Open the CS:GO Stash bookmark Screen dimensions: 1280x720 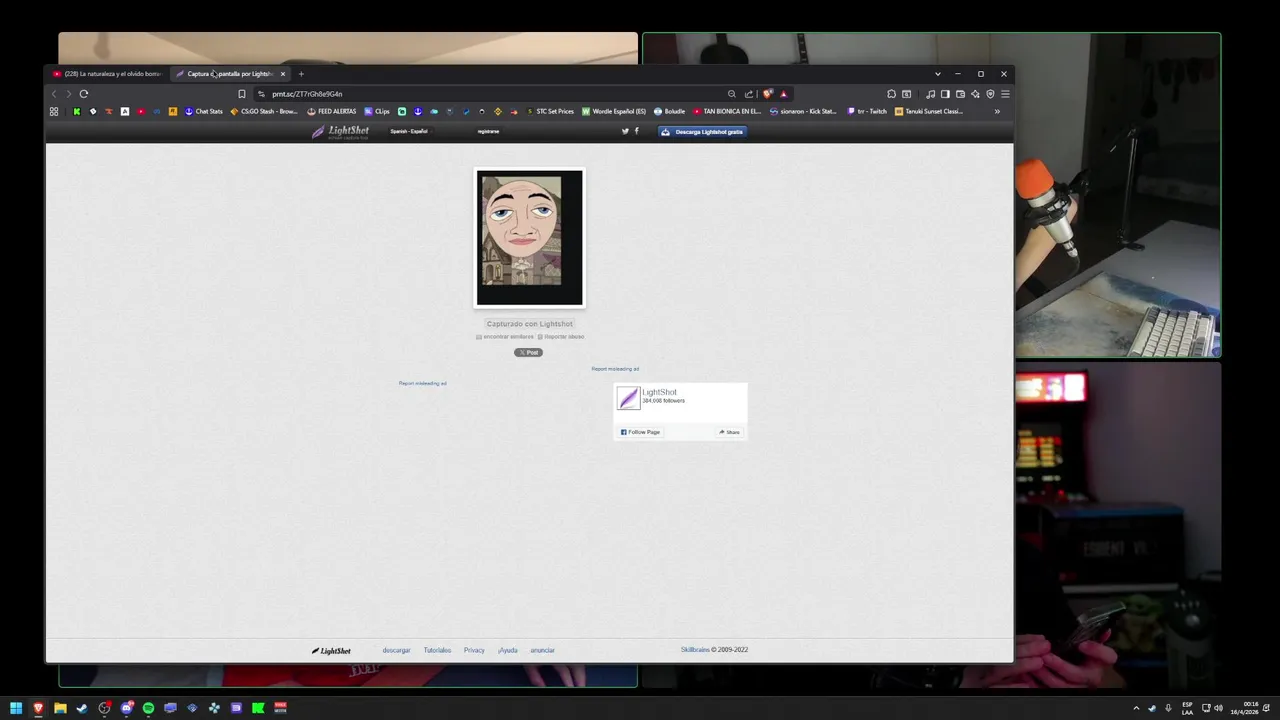pyautogui.click(x=264, y=111)
